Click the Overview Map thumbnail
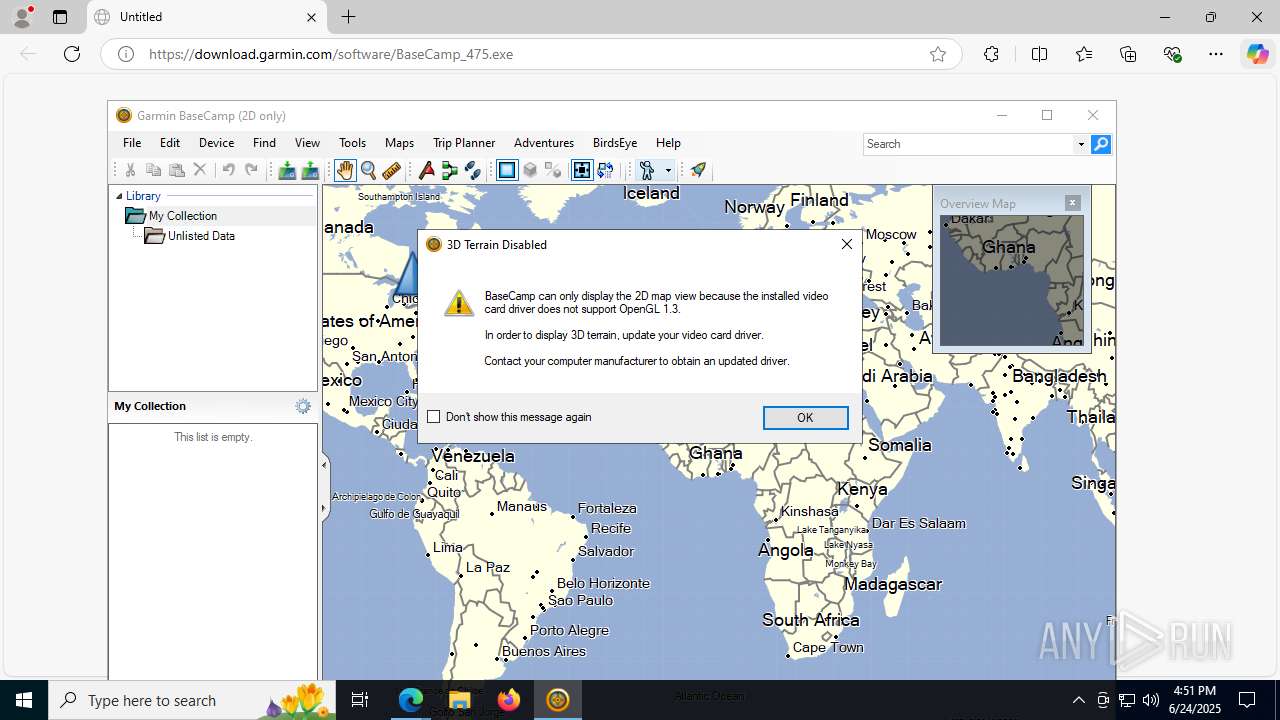 tap(1011, 281)
